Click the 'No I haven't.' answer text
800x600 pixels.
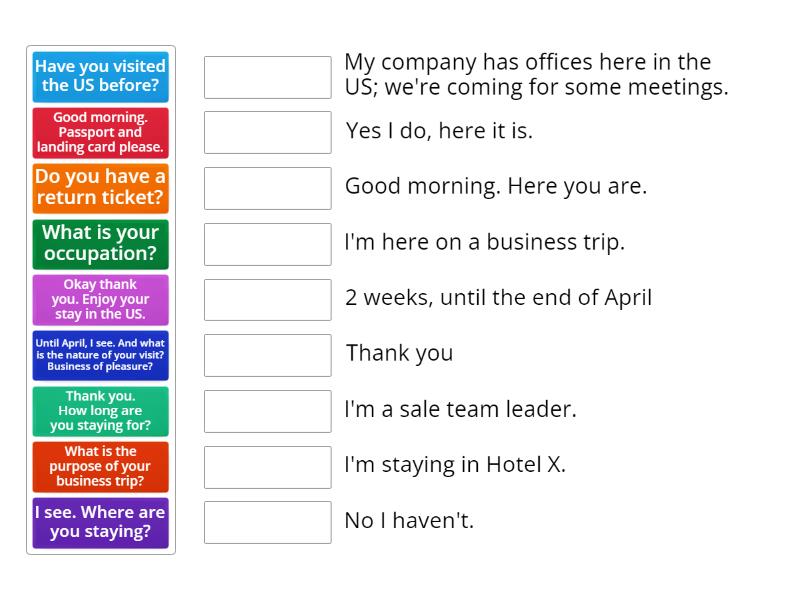pyautogui.click(x=409, y=521)
